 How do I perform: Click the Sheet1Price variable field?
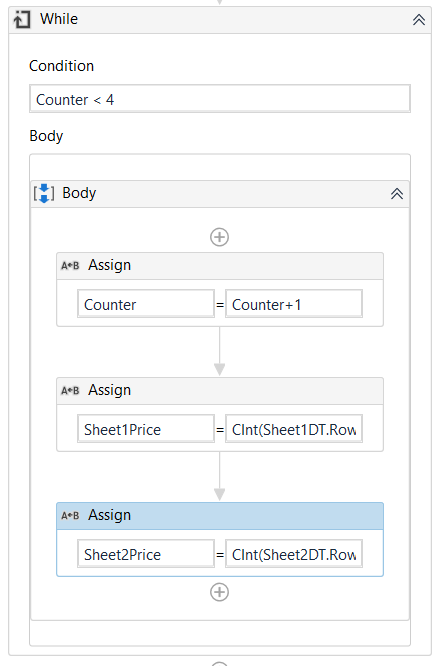146,429
